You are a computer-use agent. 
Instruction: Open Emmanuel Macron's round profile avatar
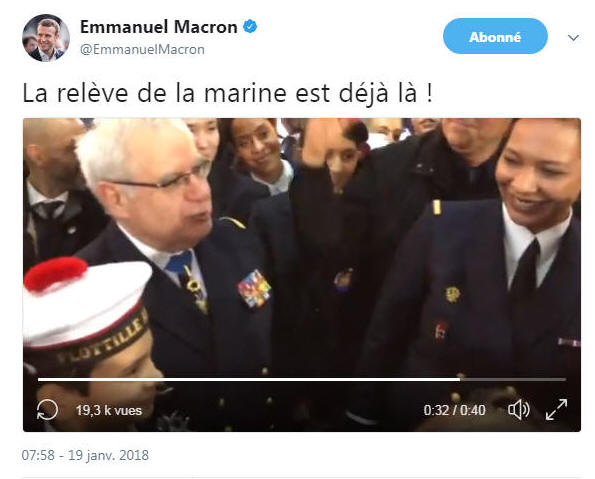click(x=46, y=38)
